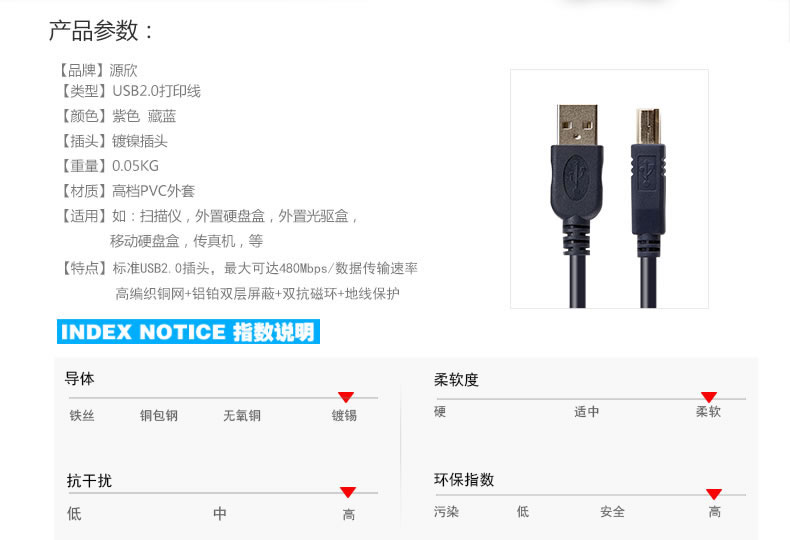Click the USB cable product image
This screenshot has width=790, height=540.
click(x=609, y=188)
